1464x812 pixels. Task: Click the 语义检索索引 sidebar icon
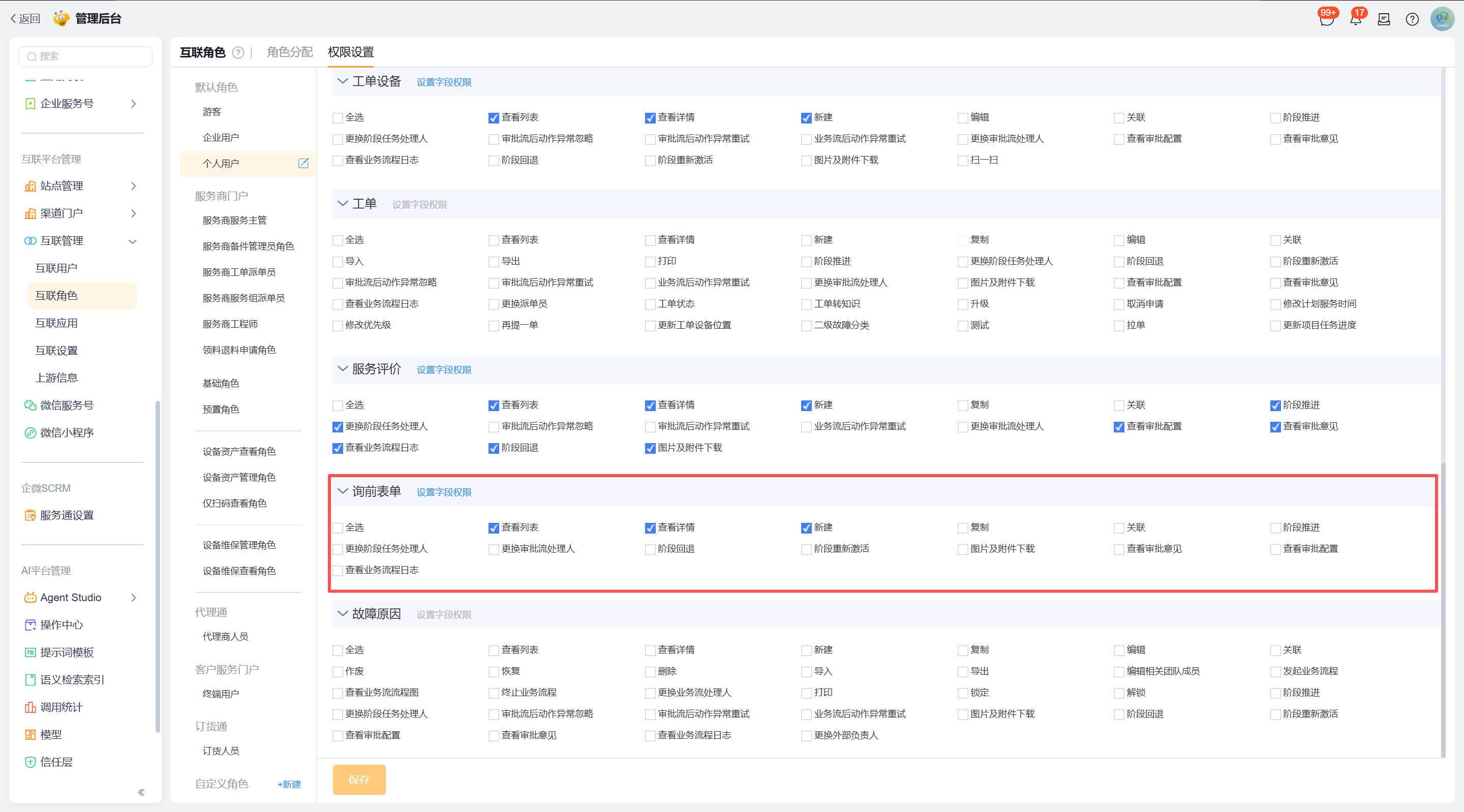coord(30,679)
